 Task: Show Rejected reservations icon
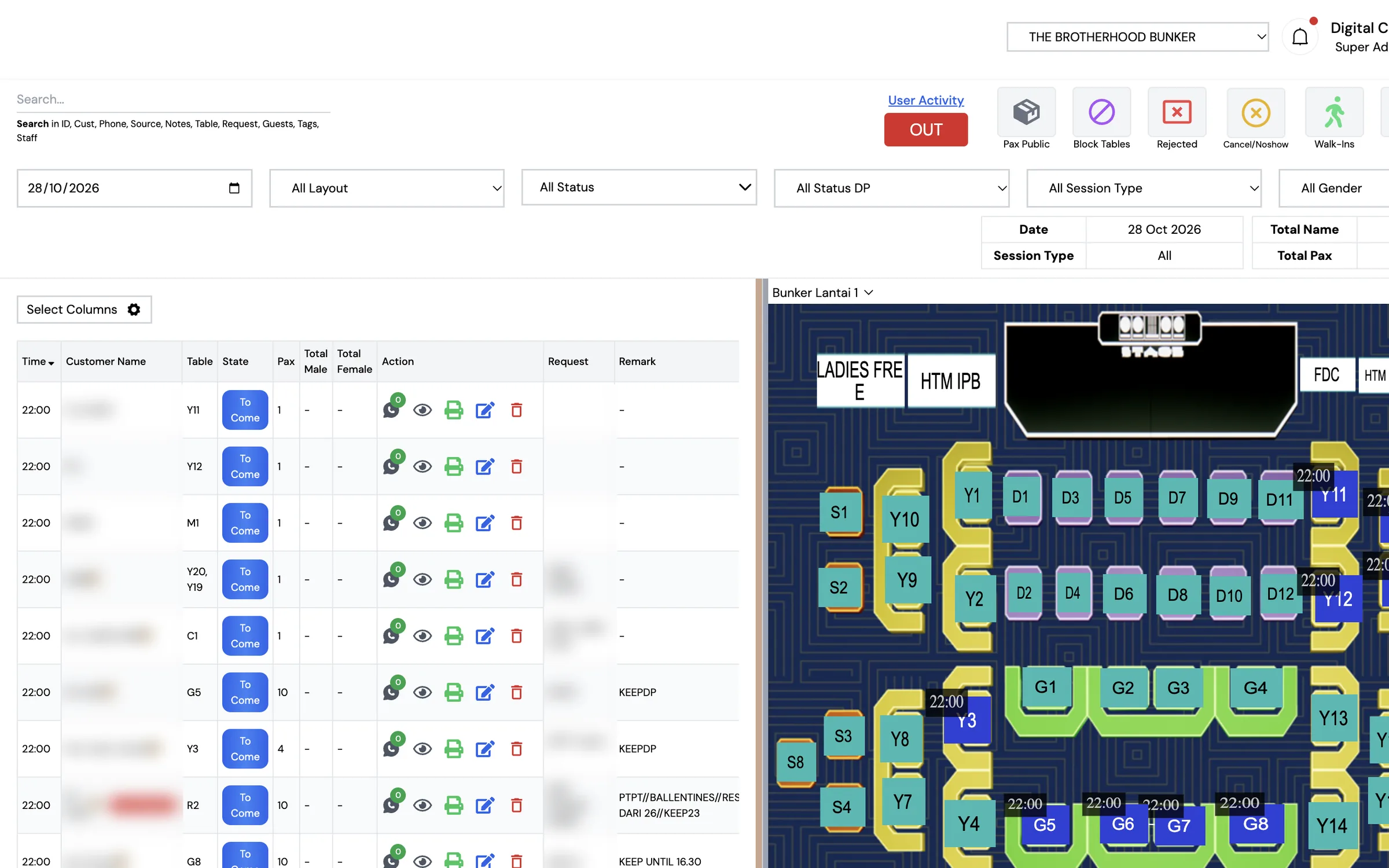point(1177,112)
